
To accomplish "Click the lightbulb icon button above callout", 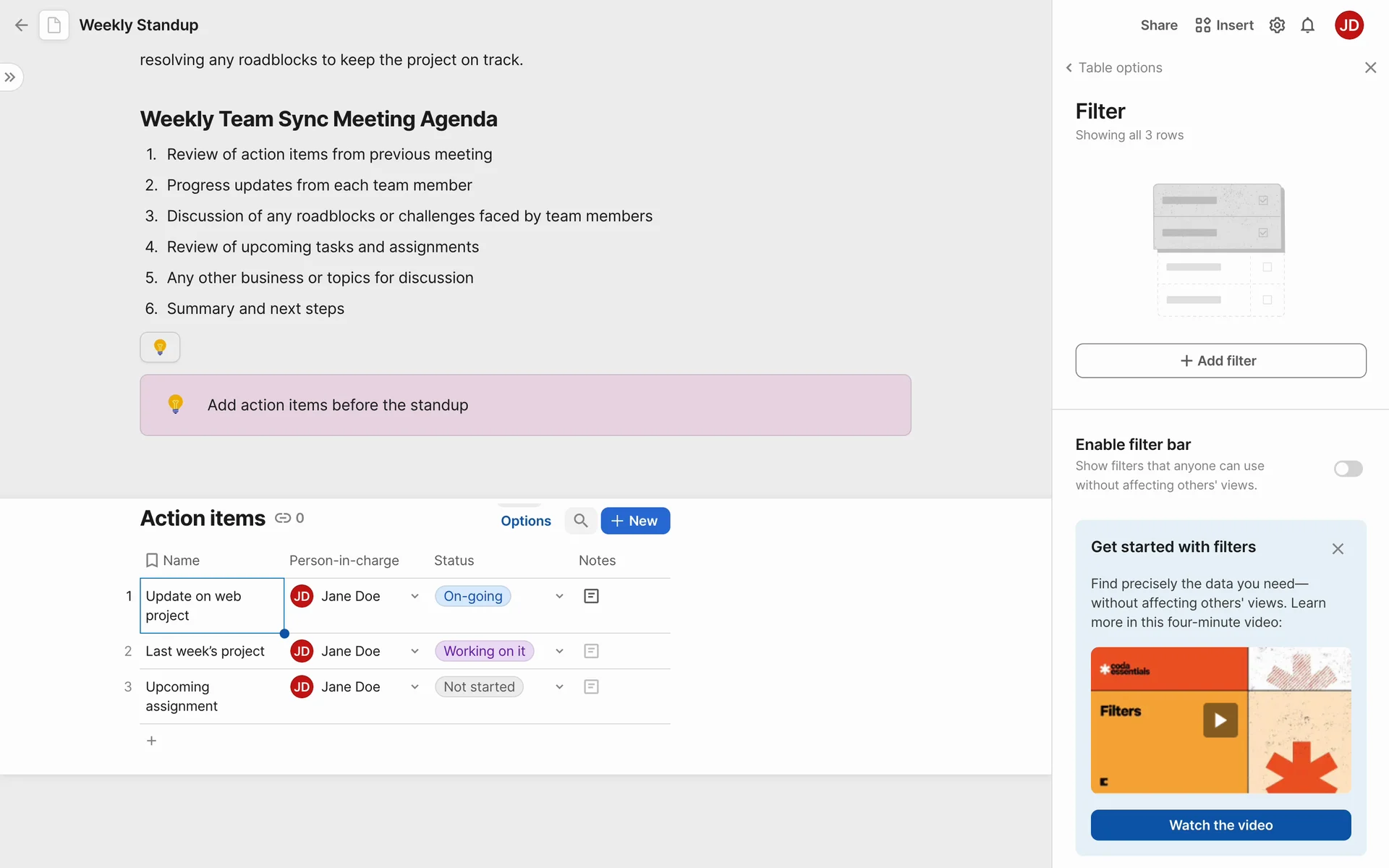I will pyautogui.click(x=160, y=347).
